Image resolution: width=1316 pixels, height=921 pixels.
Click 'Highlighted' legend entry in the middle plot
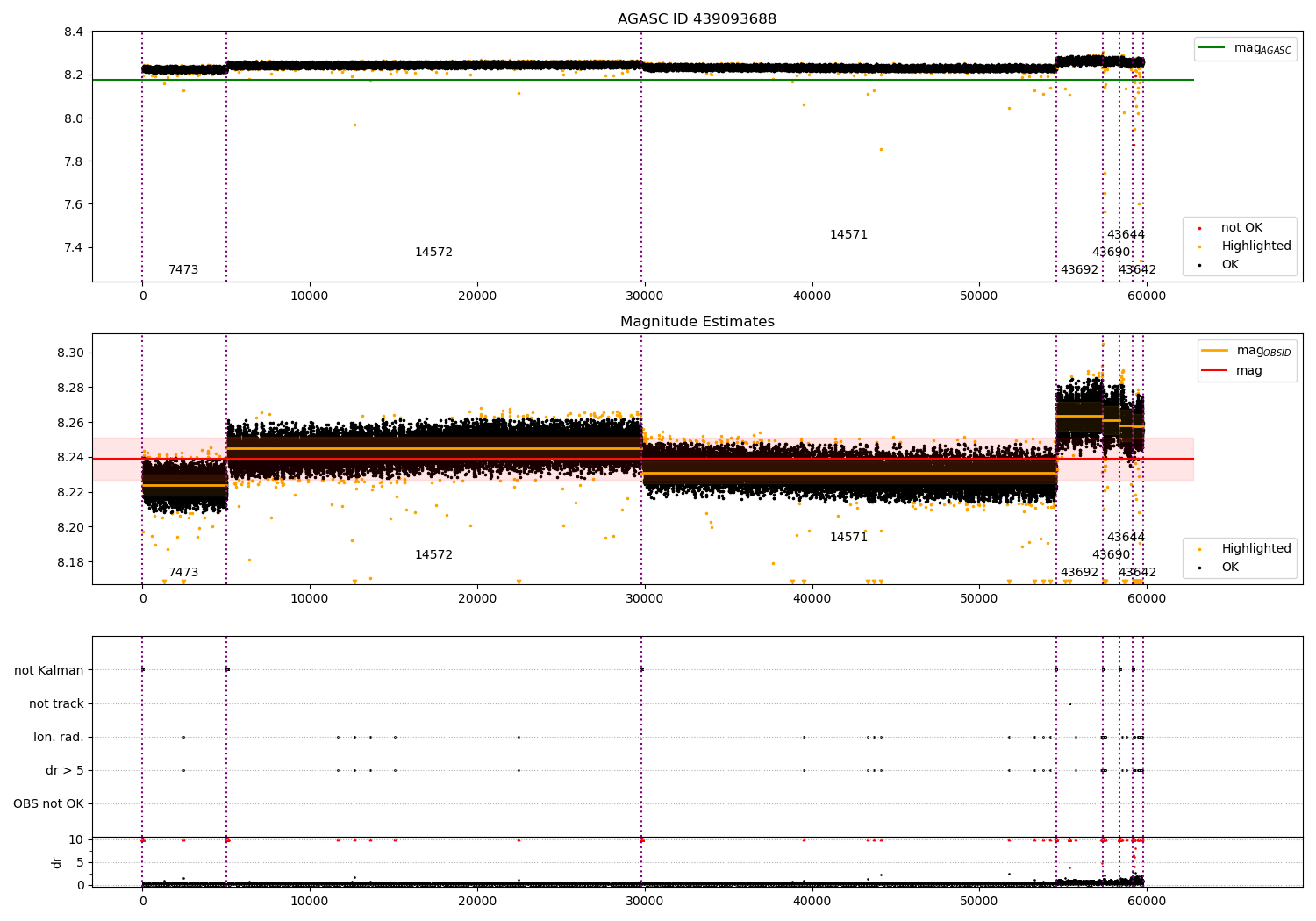coord(1256,548)
